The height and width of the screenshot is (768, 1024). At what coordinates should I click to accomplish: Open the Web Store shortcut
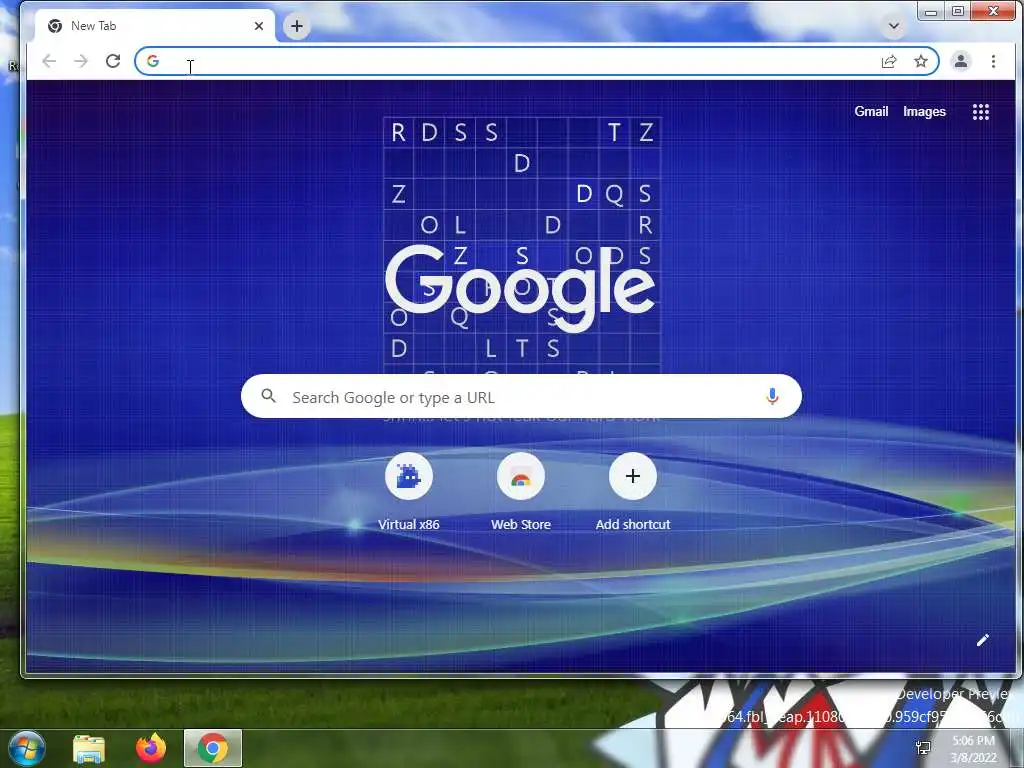click(x=521, y=491)
